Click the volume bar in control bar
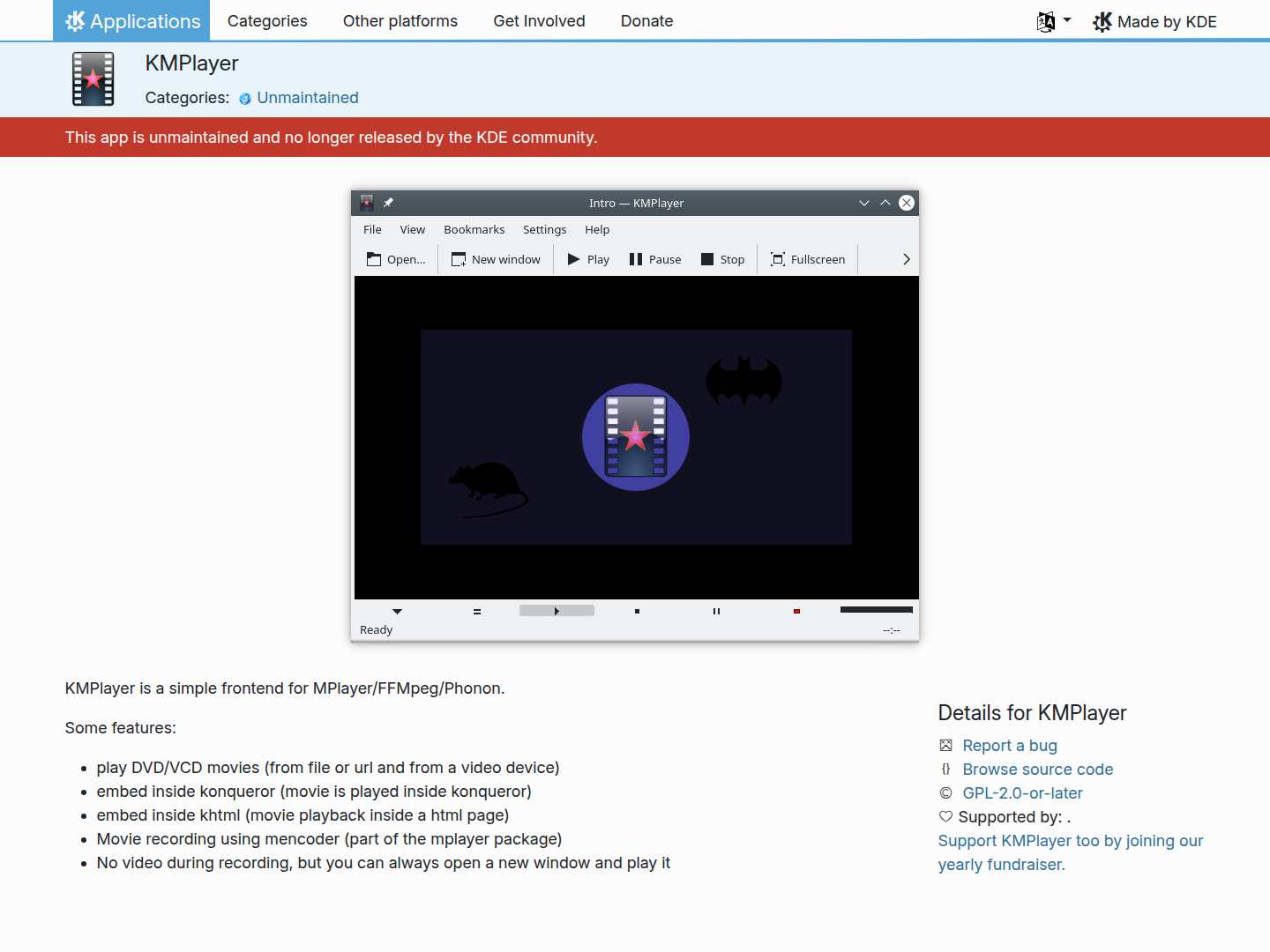1270x952 pixels. coord(877,609)
